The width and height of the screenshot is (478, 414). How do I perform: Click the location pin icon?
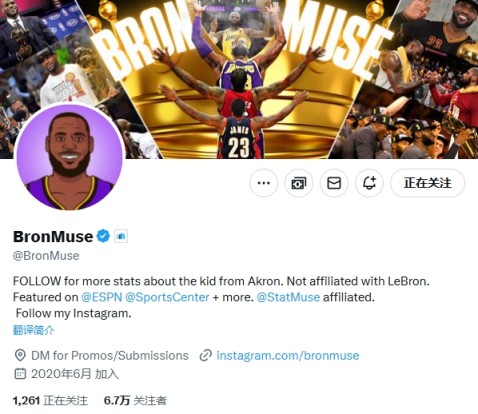click(20, 355)
